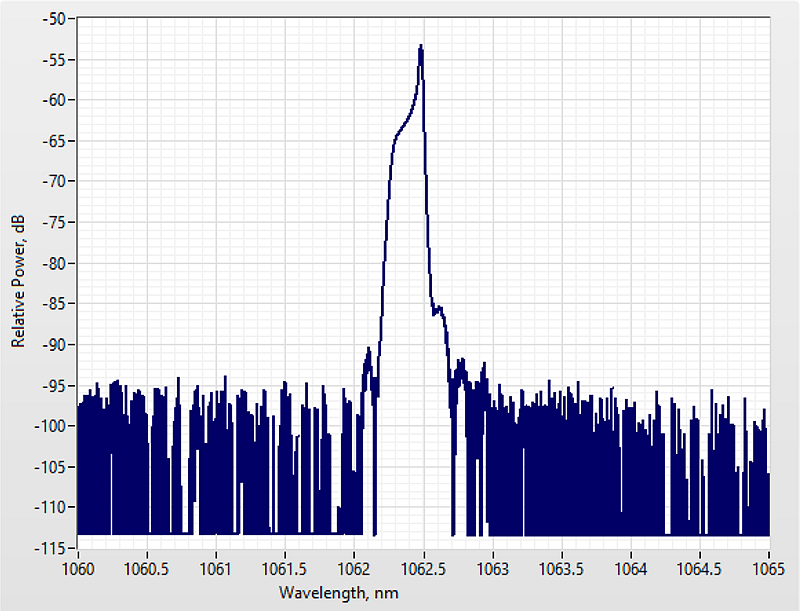The image size is (800, 611).
Task: Click the 1062 x-axis tick label
Action: [x=354, y=568]
